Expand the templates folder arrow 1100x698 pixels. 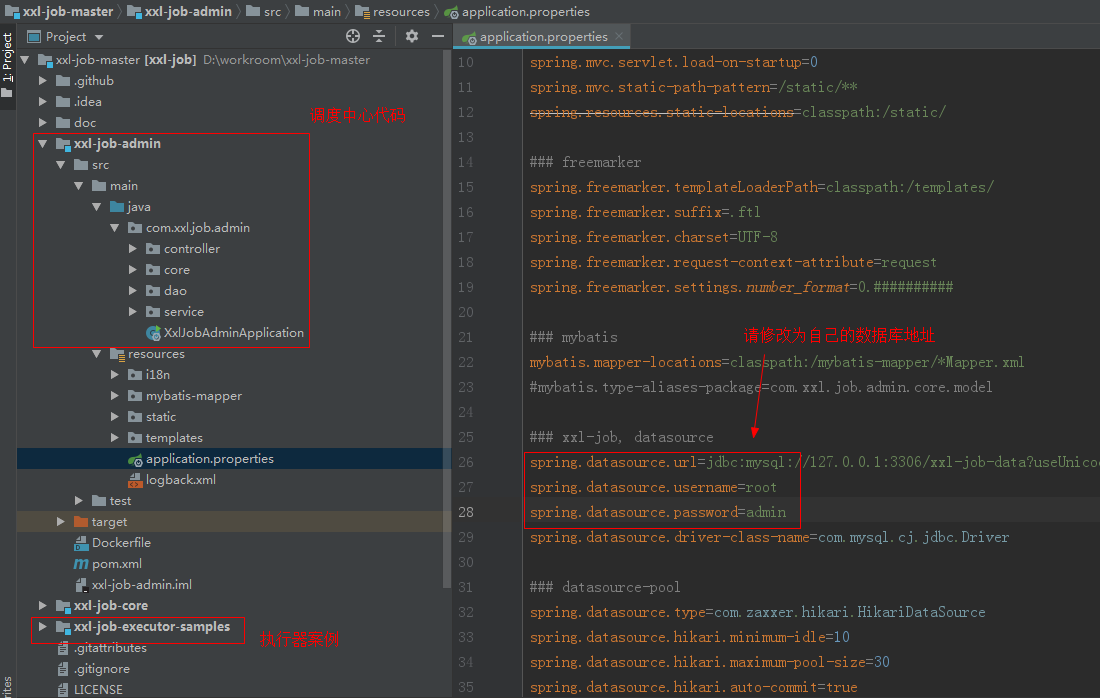pos(114,438)
